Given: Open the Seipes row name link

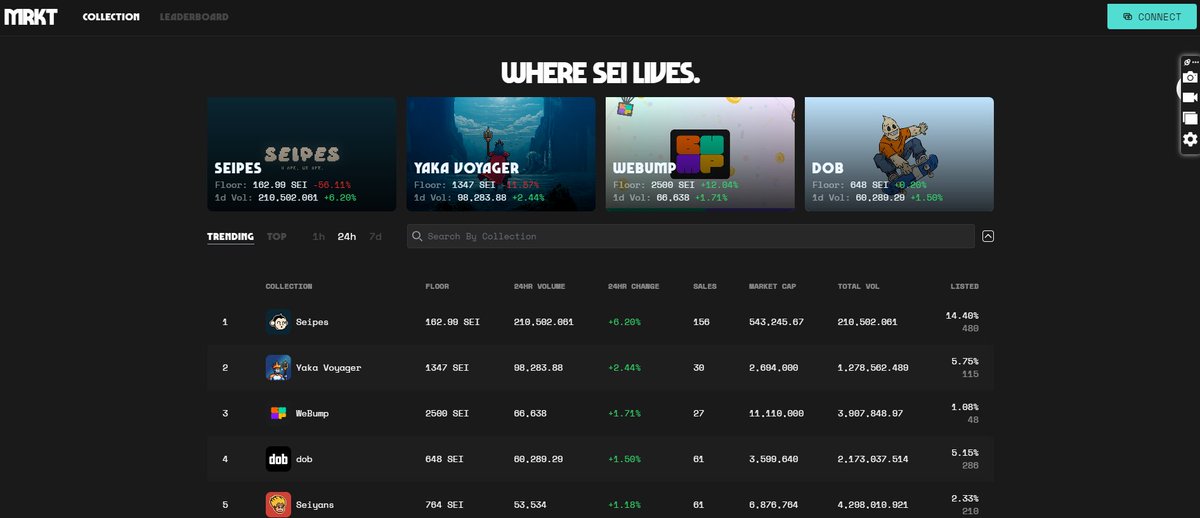Looking at the screenshot, I should (312, 322).
